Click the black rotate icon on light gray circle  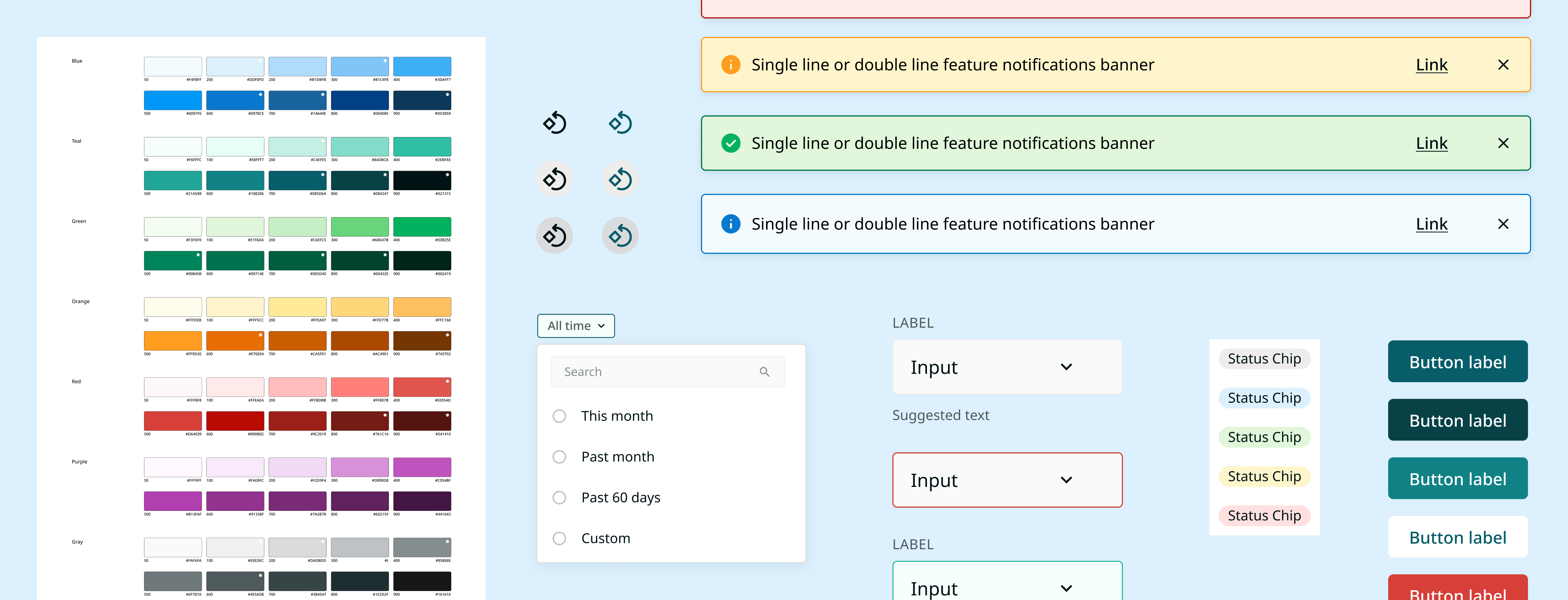555,179
